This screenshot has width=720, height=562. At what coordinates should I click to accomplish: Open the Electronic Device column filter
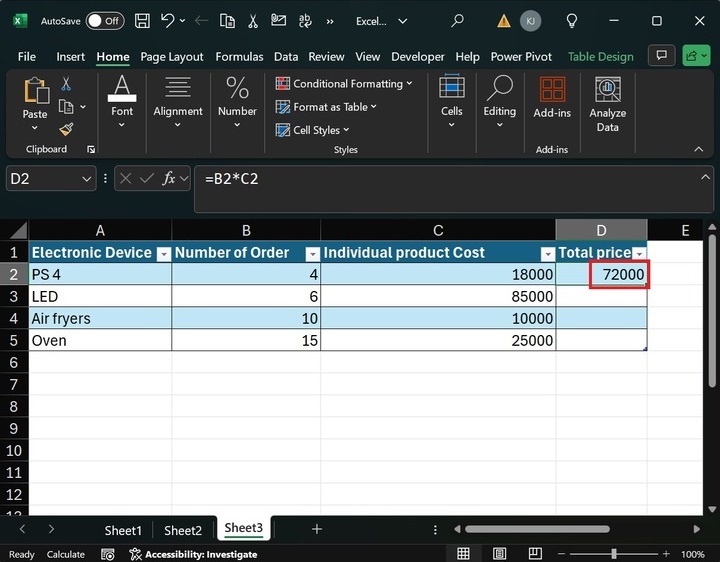coord(162,254)
